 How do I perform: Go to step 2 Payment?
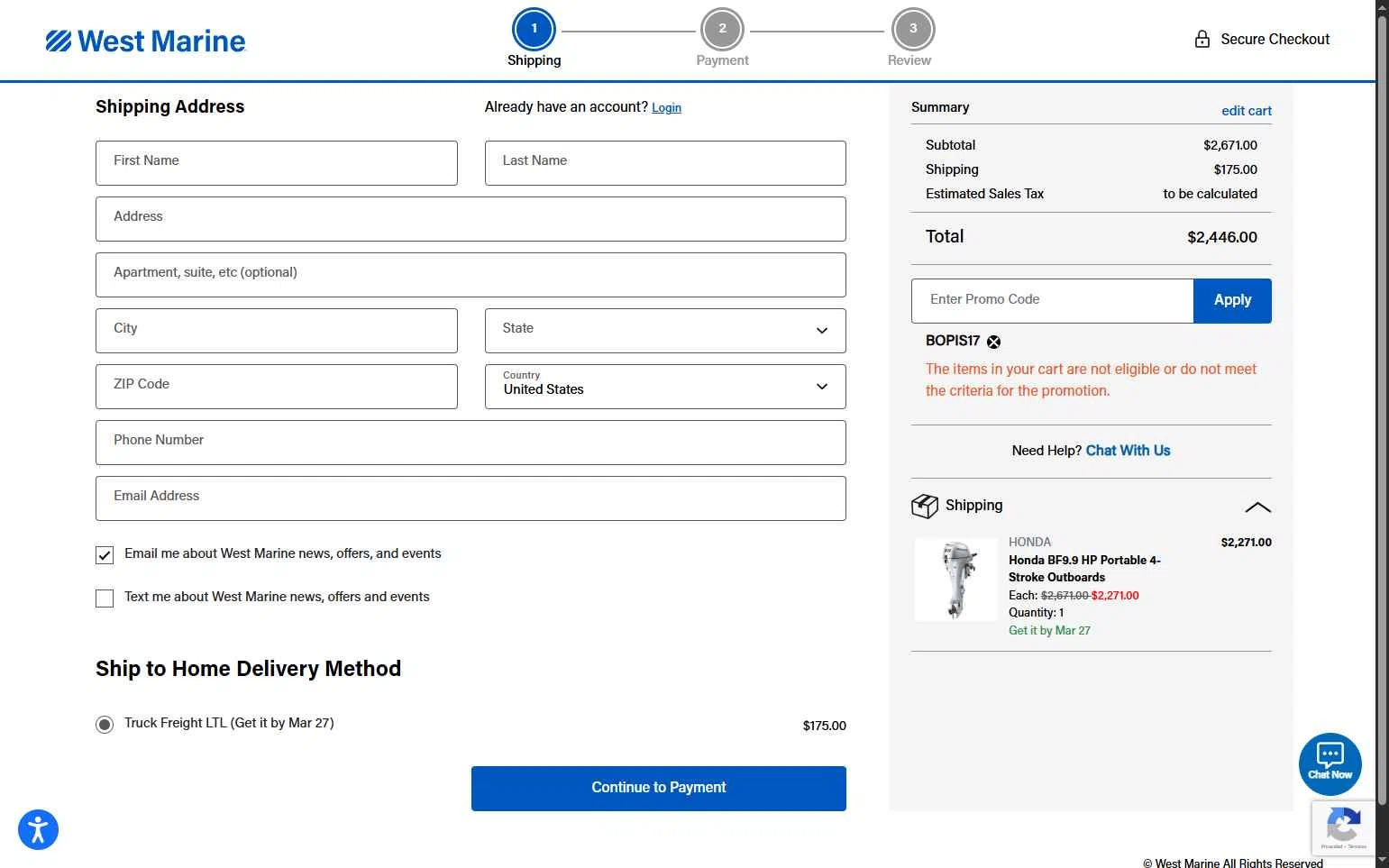(722, 30)
